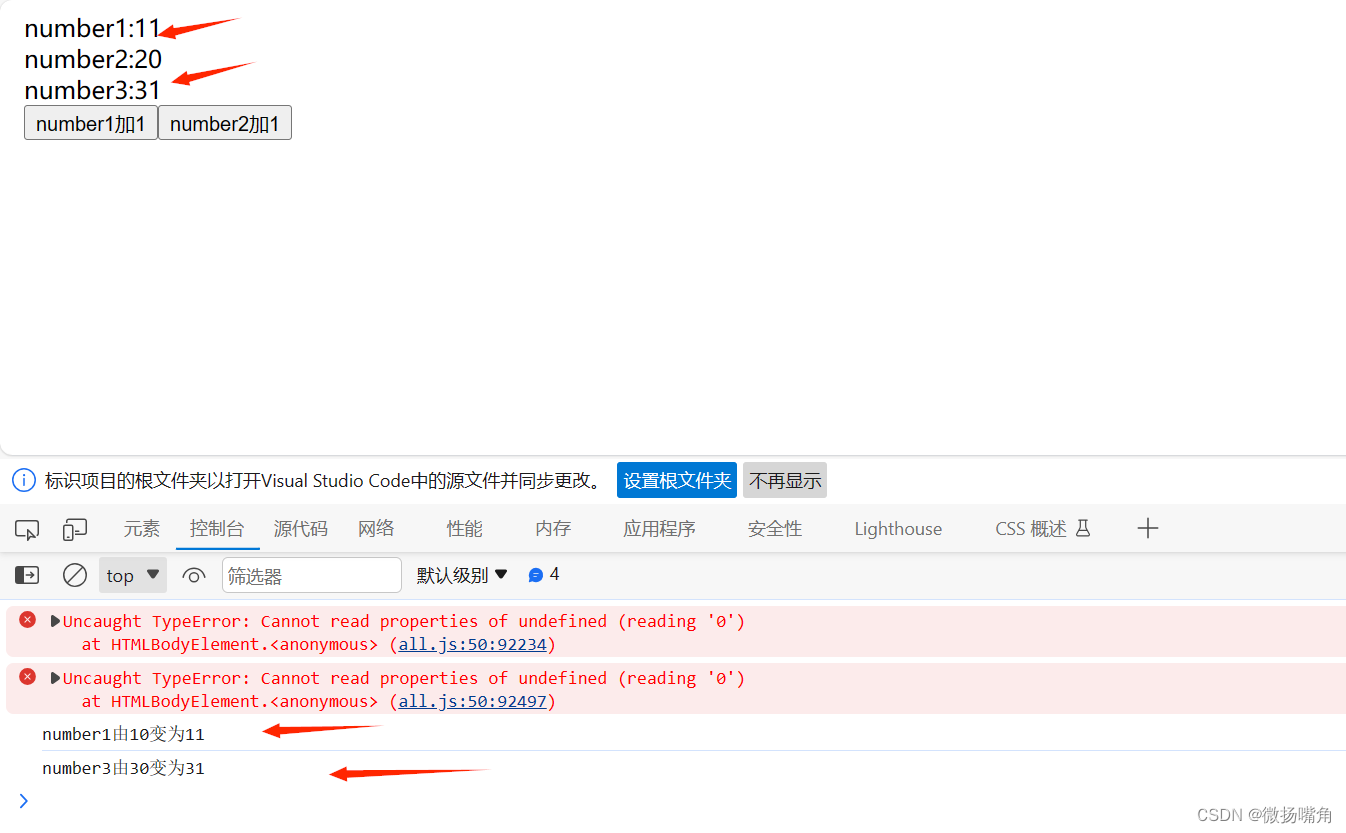Open the 默认级别 log level dropdown
Viewport: 1346px width, 833px height.
[462, 575]
